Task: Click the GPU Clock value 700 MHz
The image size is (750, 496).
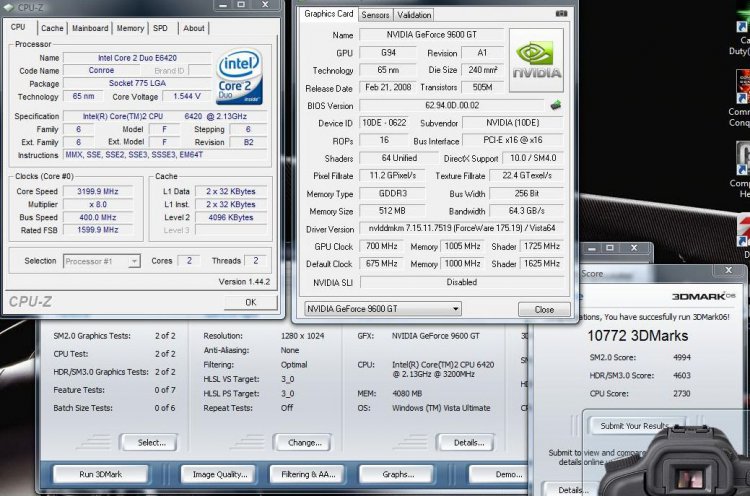Action: (x=381, y=246)
